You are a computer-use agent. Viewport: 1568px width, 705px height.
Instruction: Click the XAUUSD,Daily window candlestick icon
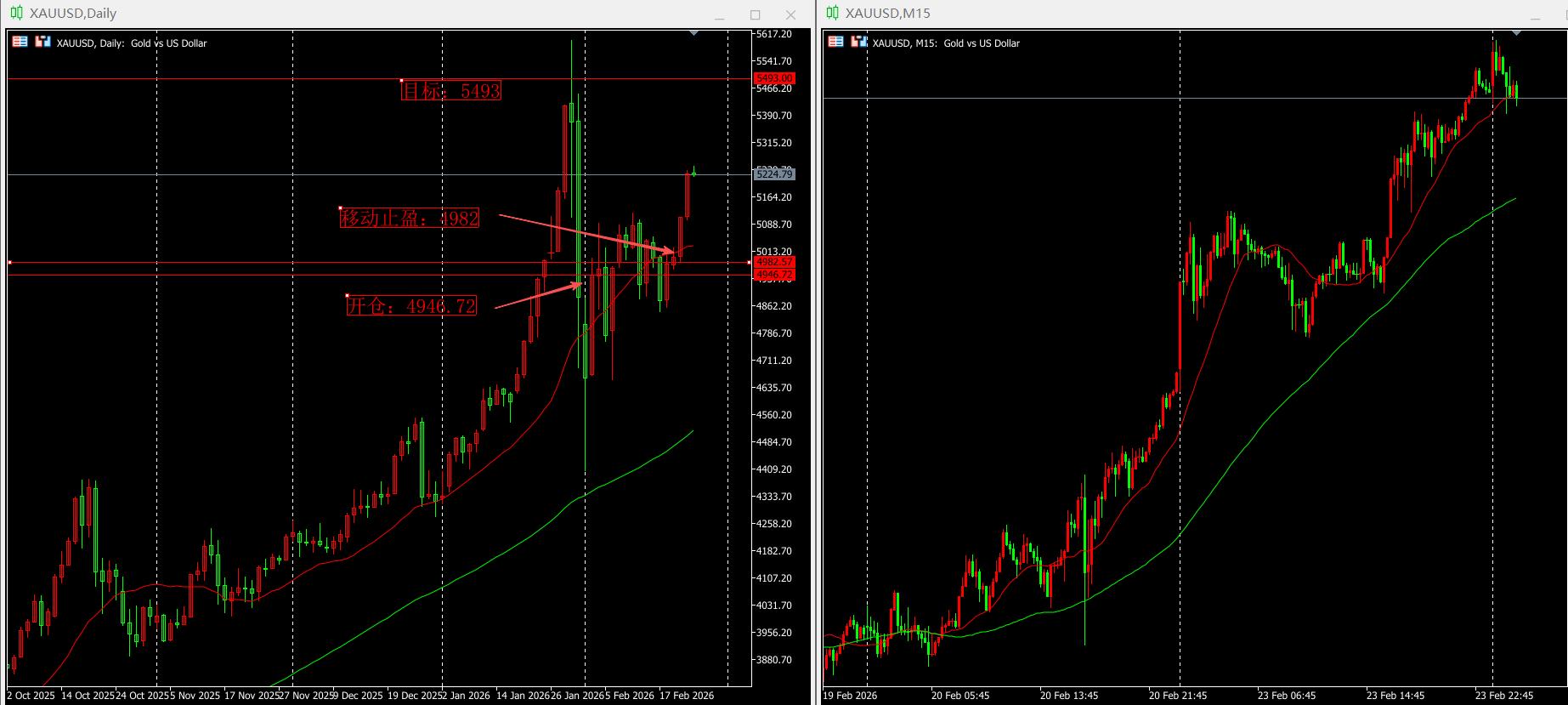[16, 13]
